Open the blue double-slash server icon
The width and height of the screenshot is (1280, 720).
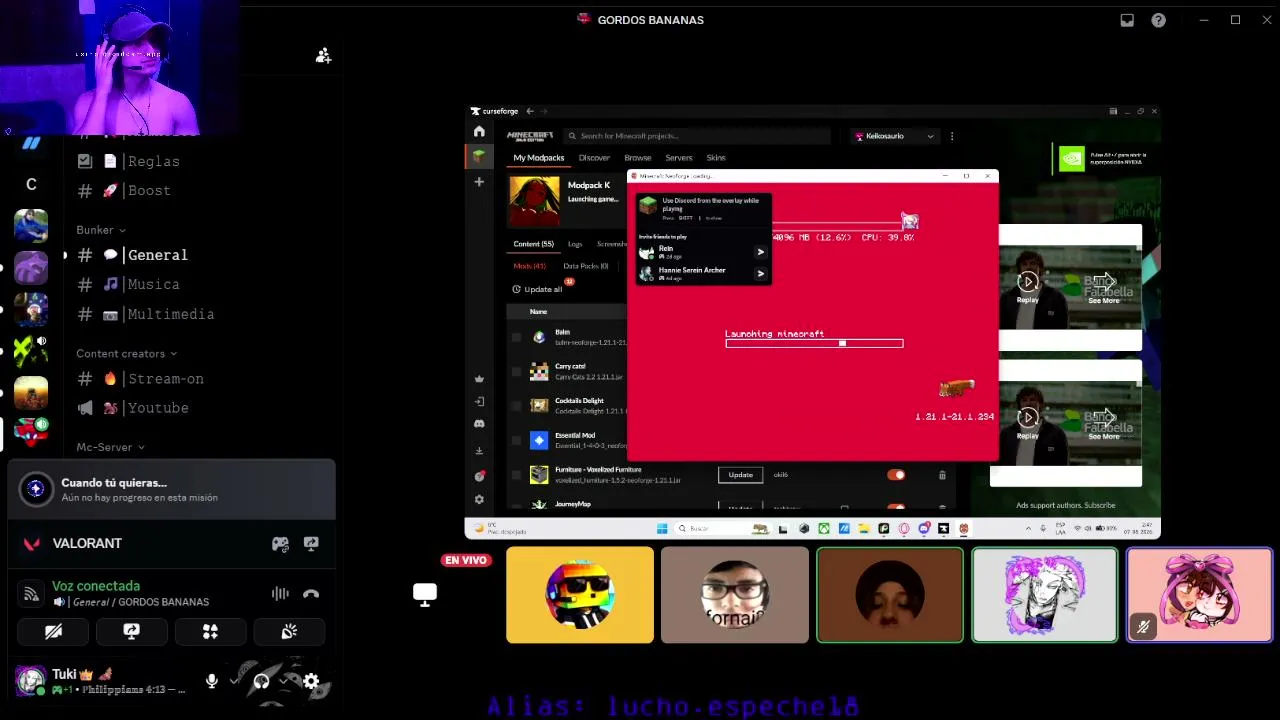31,143
